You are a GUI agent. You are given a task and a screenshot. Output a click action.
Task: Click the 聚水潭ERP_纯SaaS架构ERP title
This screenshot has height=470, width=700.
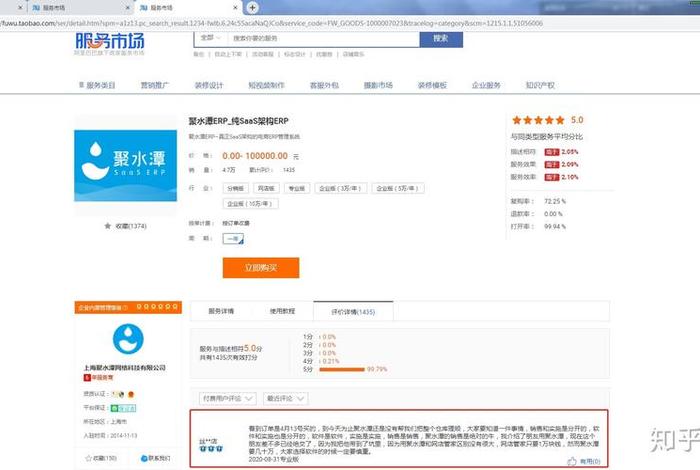[x=238, y=121]
